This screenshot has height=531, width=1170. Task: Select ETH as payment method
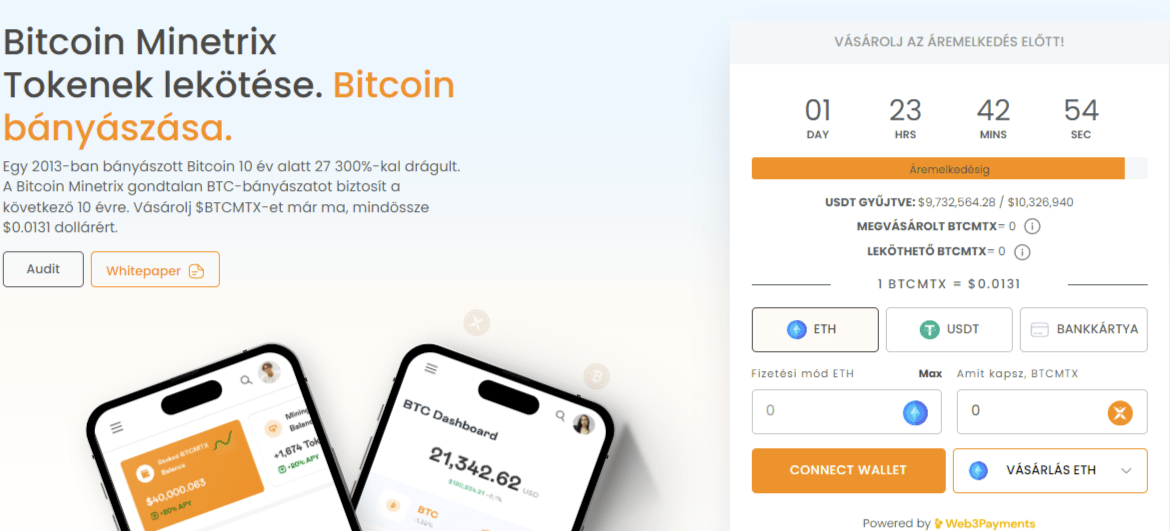(815, 329)
